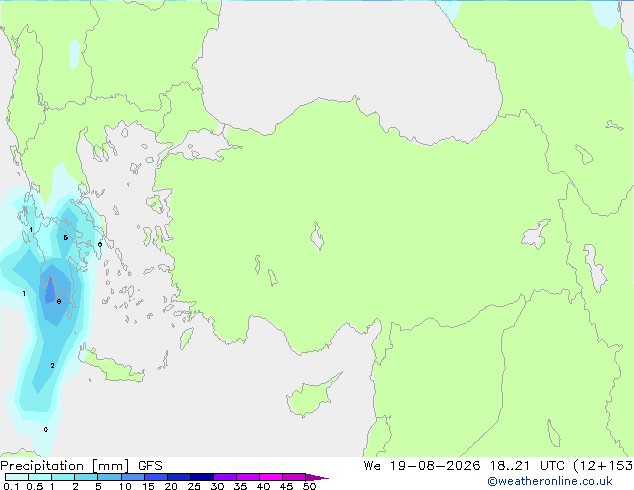Click the over-50 arrow tip of the legend
634x490 pixels.
tap(317, 477)
